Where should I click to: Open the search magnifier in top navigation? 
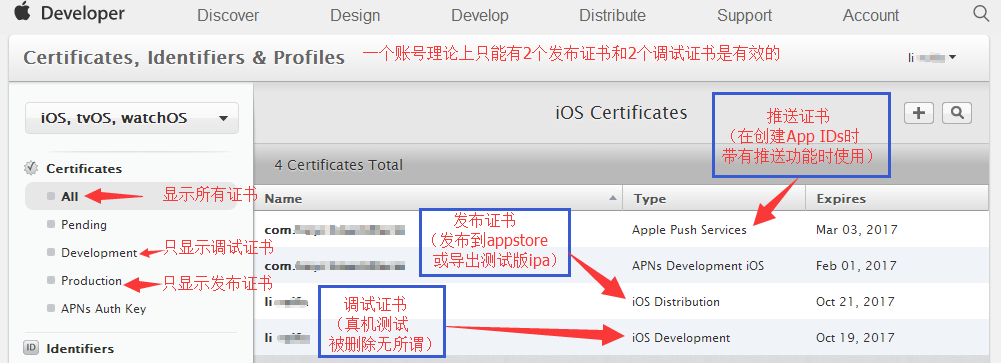click(981, 13)
